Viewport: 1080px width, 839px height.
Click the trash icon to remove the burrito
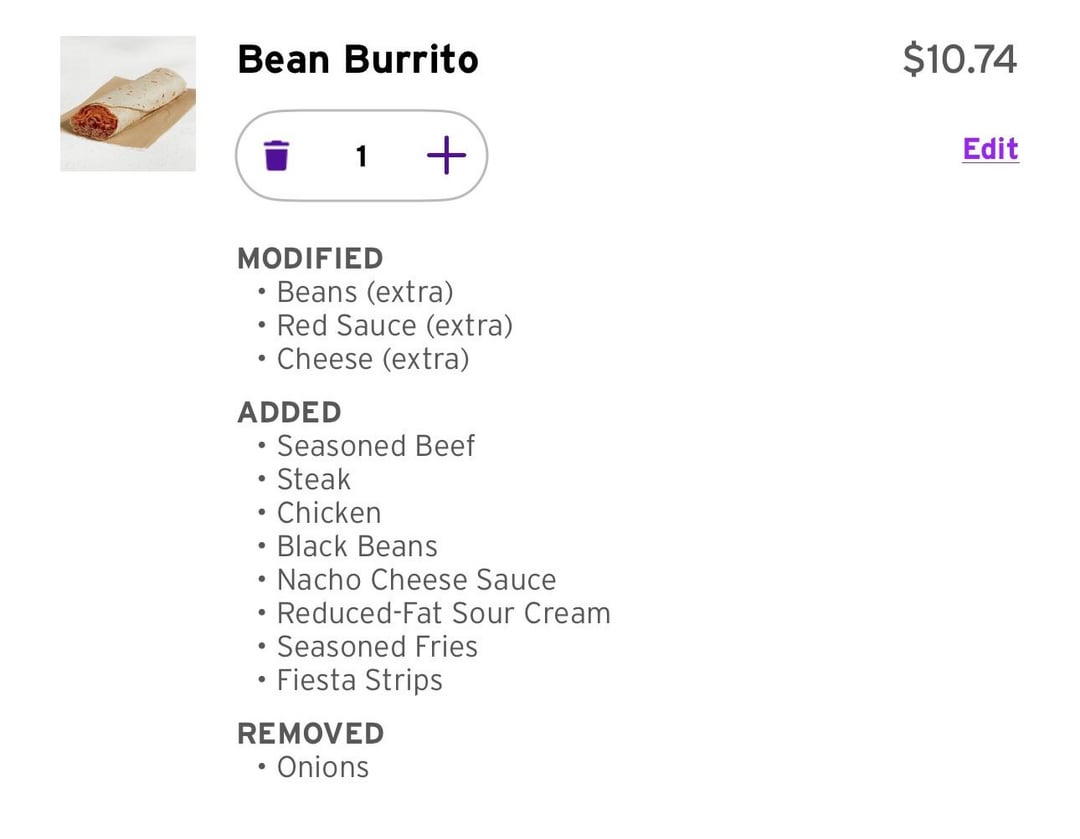click(x=276, y=156)
